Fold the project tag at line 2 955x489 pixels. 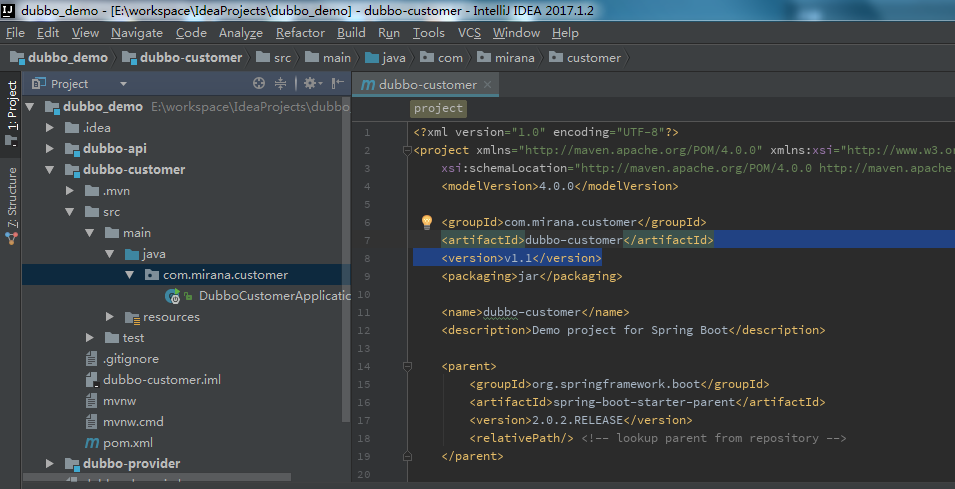pos(407,150)
